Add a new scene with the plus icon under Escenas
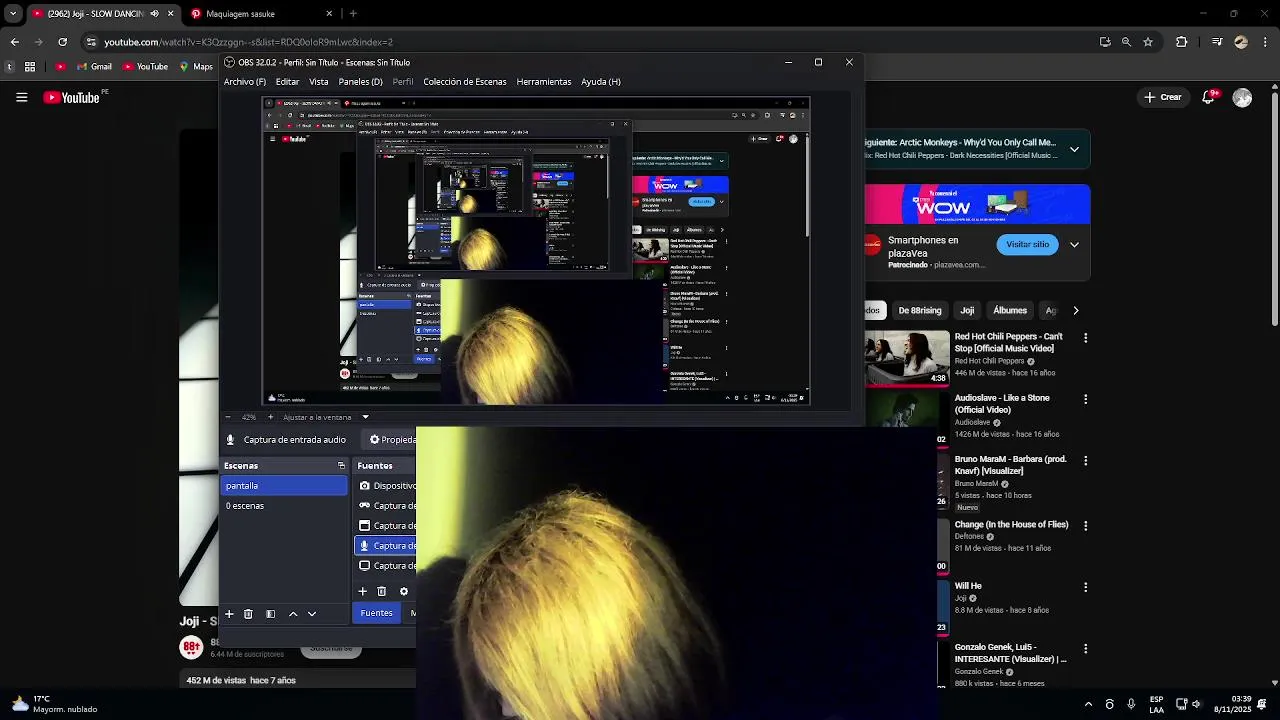The width and height of the screenshot is (1280, 720). pyautogui.click(x=229, y=614)
